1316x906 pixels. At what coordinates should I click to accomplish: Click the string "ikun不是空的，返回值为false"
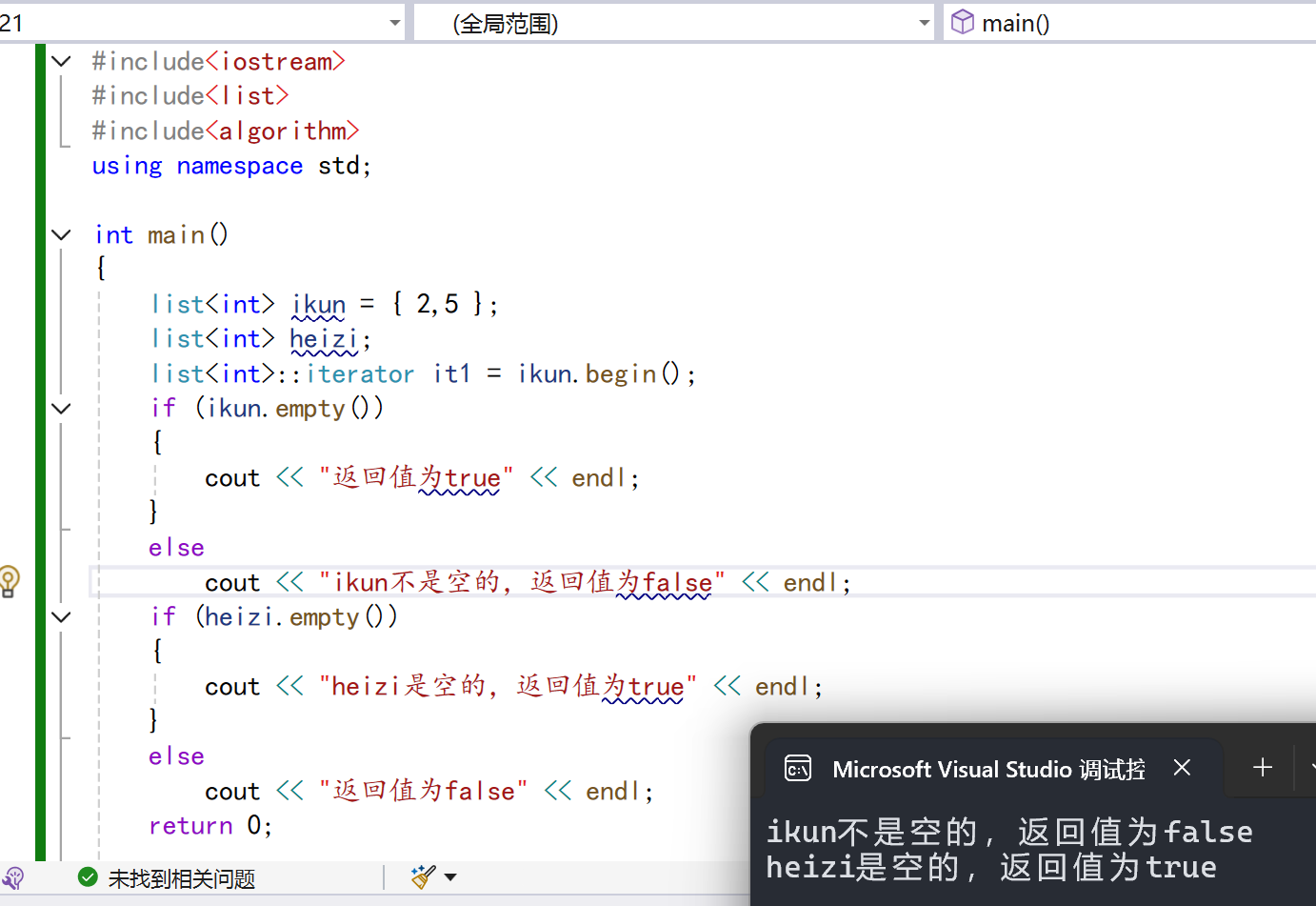[x=522, y=583]
